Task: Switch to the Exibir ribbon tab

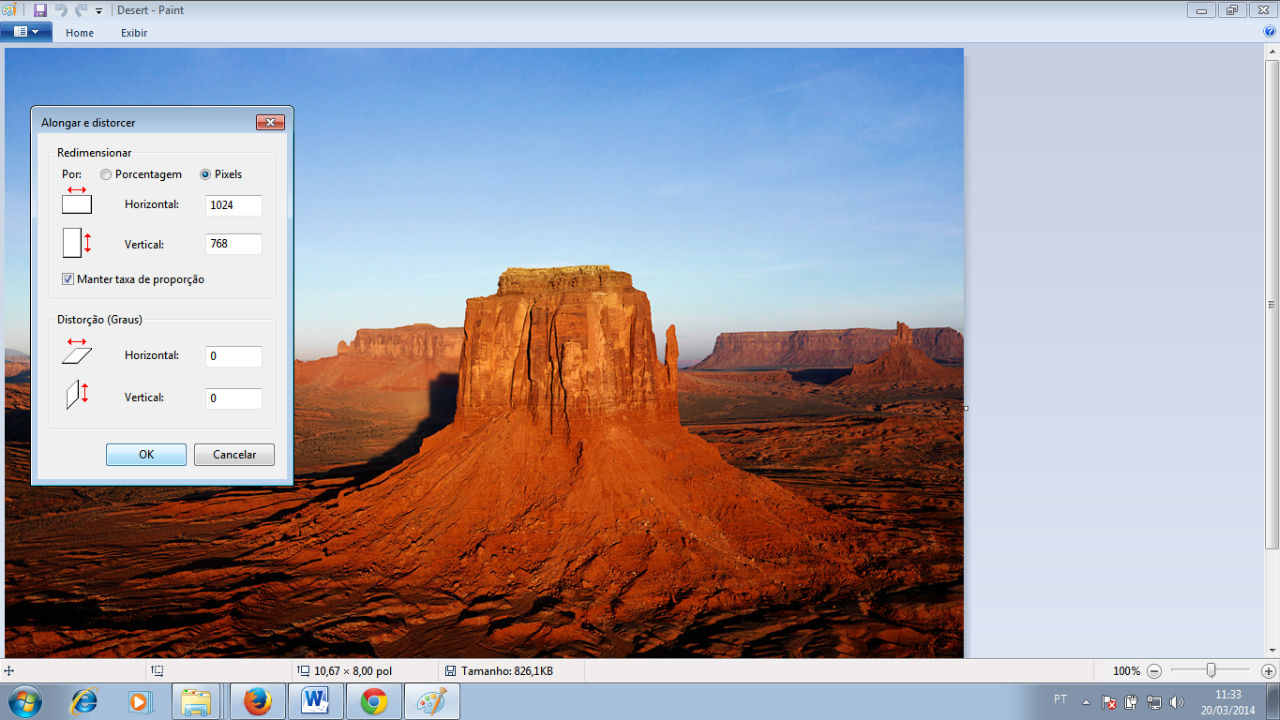Action: (x=134, y=33)
